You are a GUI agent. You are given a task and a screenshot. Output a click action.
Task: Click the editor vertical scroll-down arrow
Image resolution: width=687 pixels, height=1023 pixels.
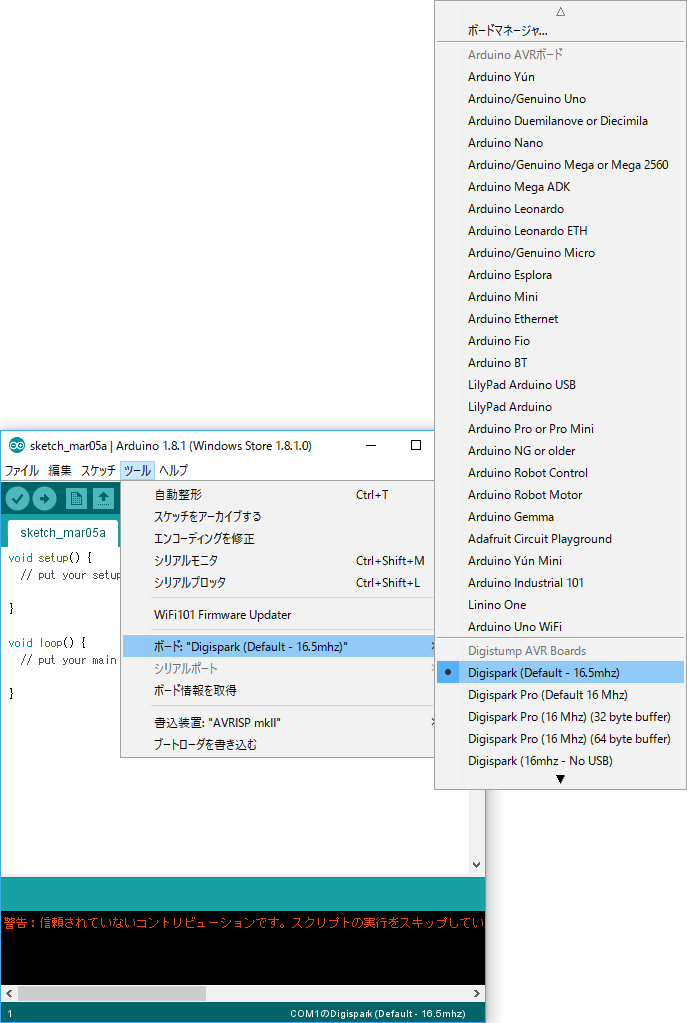point(477,865)
